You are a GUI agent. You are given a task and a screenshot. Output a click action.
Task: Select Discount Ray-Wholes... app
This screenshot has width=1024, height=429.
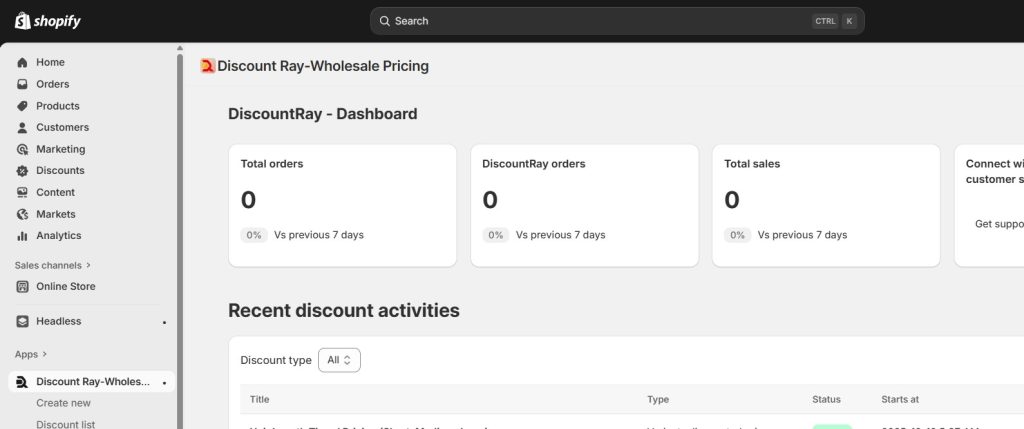(91, 382)
